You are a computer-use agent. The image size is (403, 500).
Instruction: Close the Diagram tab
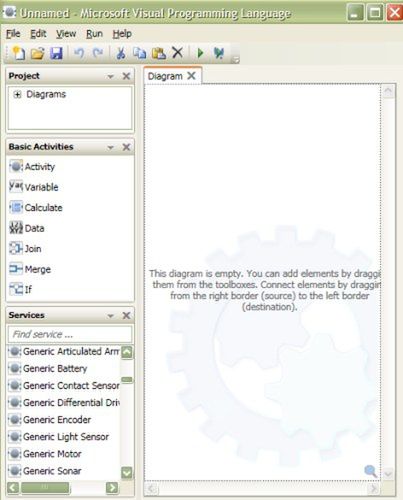191,76
